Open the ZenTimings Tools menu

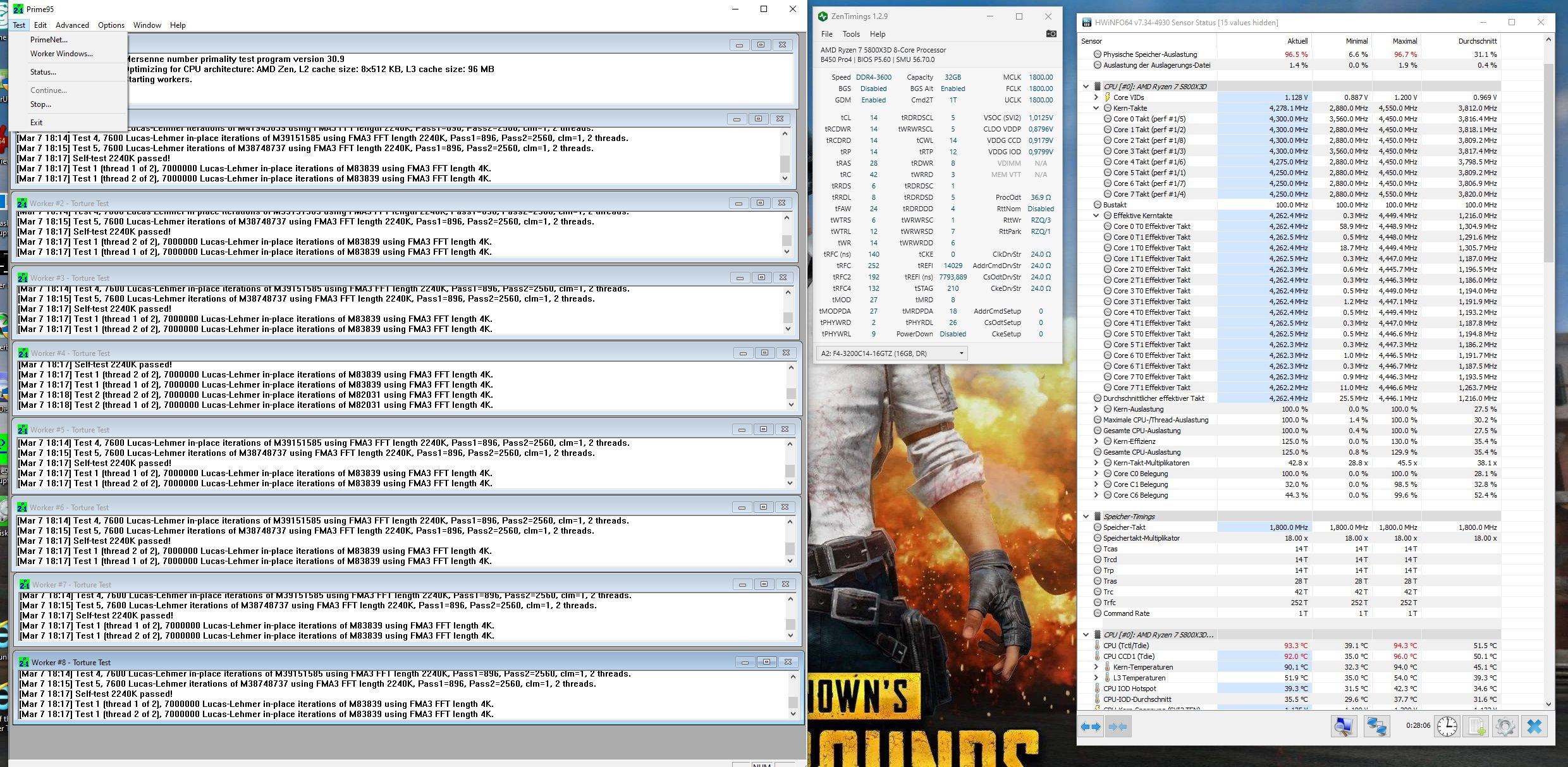[x=851, y=34]
